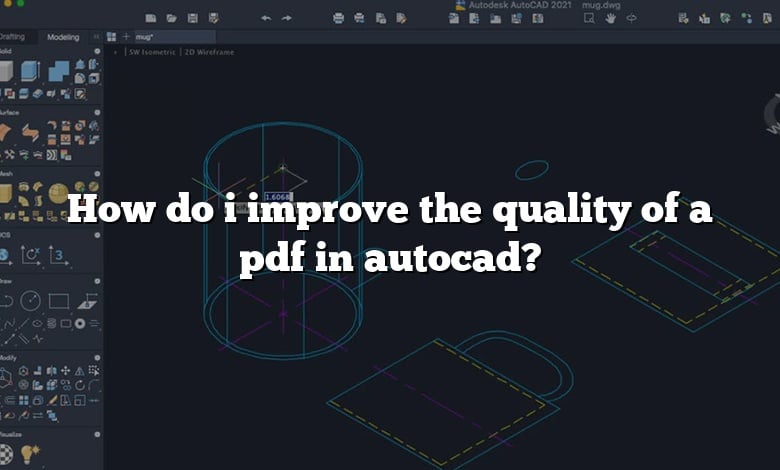Click the checkered materials sphere in Visualize

(4, 454)
